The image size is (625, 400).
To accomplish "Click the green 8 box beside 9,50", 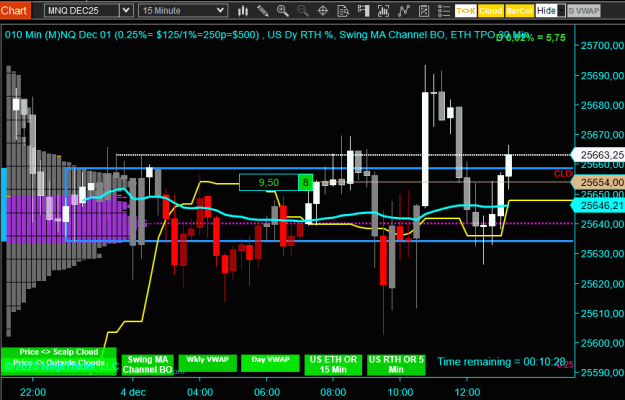I will [306, 182].
